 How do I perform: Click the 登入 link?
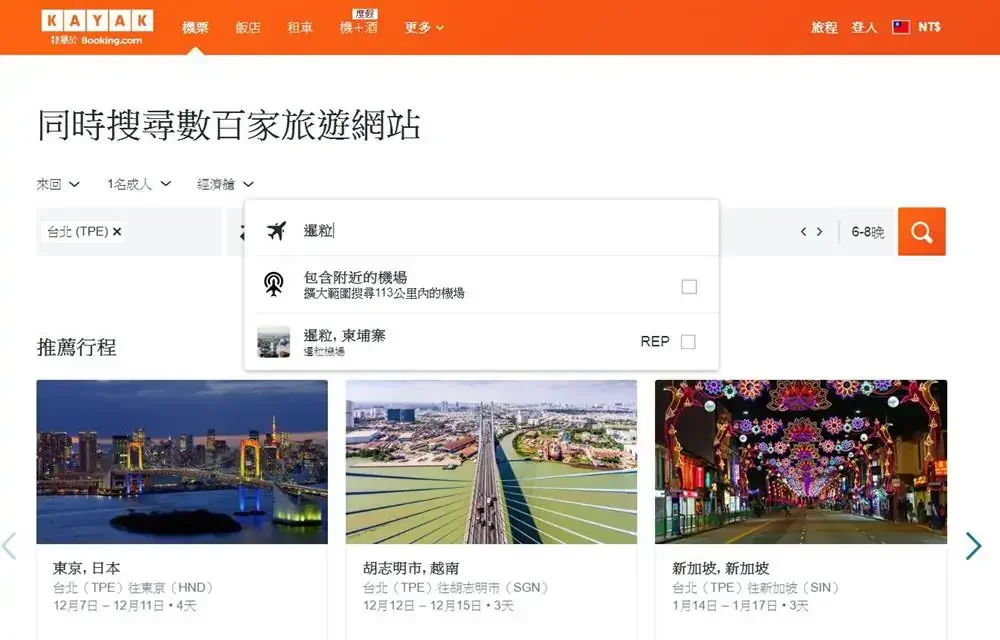tap(864, 28)
